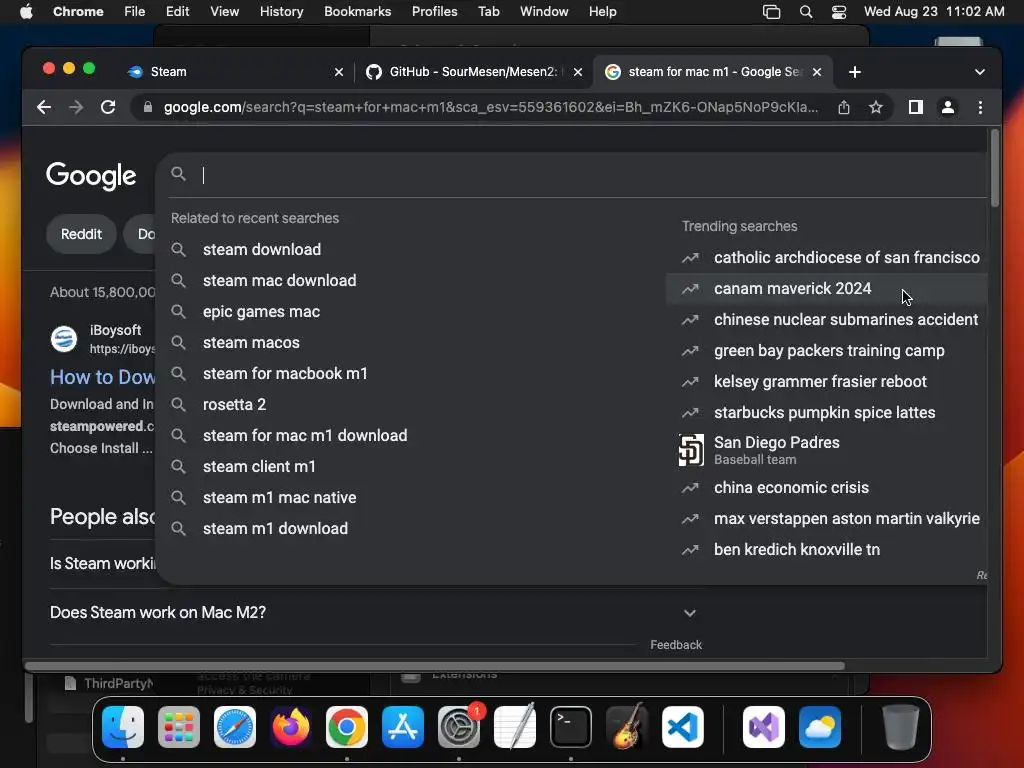1024x768 pixels.
Task: Bookmark this page with the star icon
Action: 876,107
